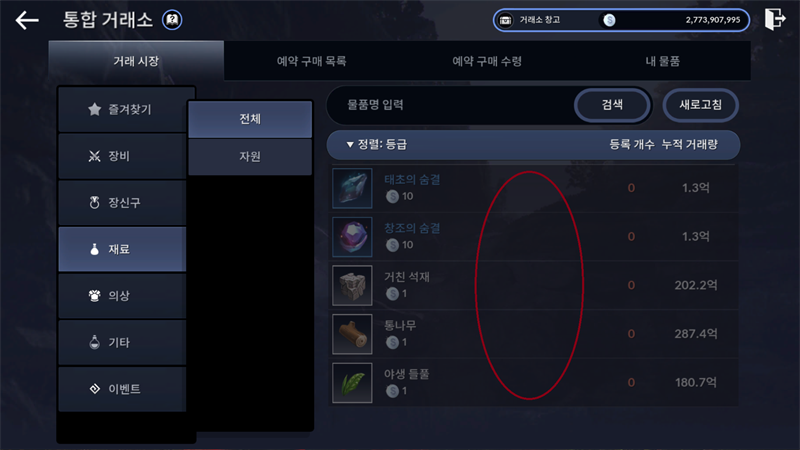Open the 거친 석재 stone item icon
The image size is (800, 450).
tap(352, 285)
